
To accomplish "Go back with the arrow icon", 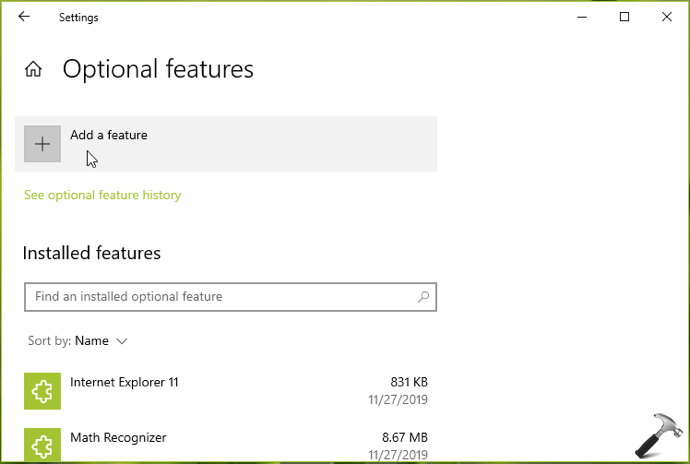I will 24,17.
